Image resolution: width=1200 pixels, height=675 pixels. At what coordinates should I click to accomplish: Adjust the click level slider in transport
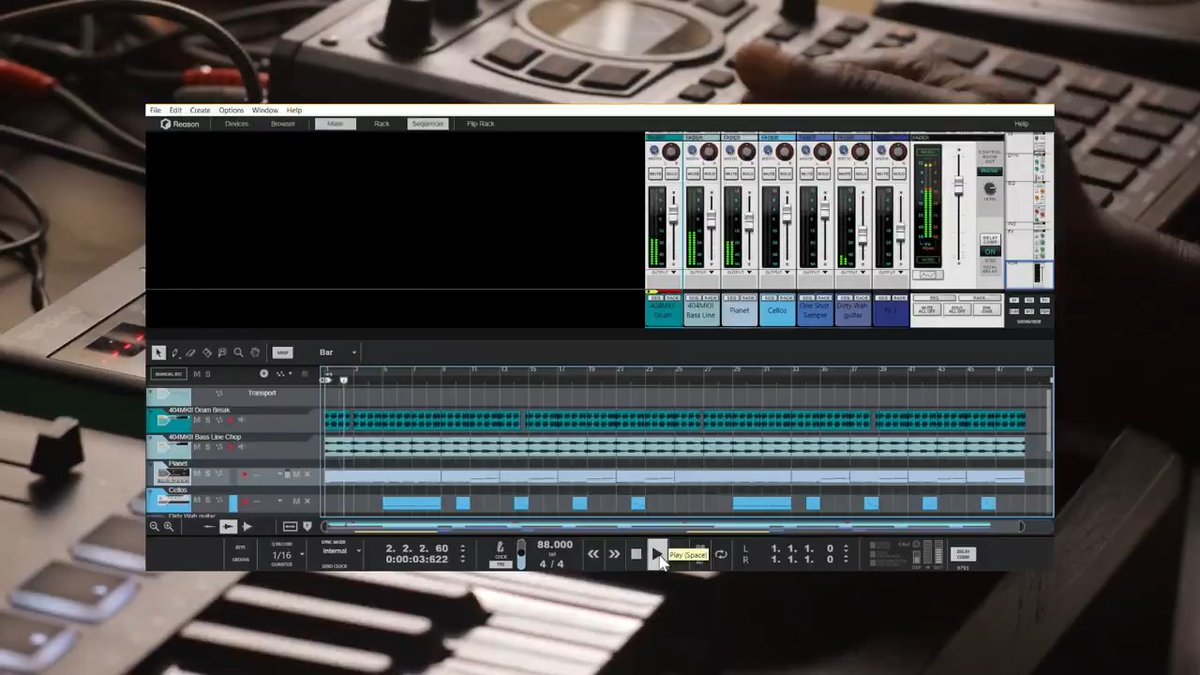(520, 554)
